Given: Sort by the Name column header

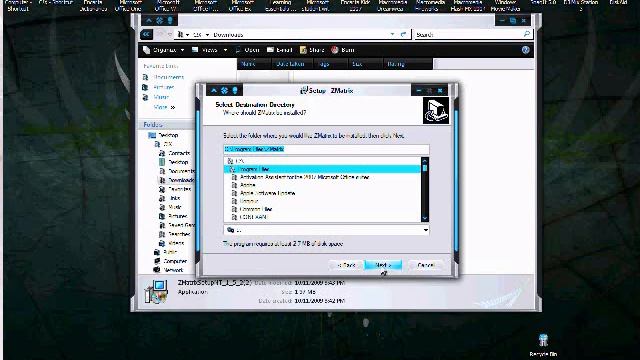Looking at the screenshot, I should click(253, 64).
